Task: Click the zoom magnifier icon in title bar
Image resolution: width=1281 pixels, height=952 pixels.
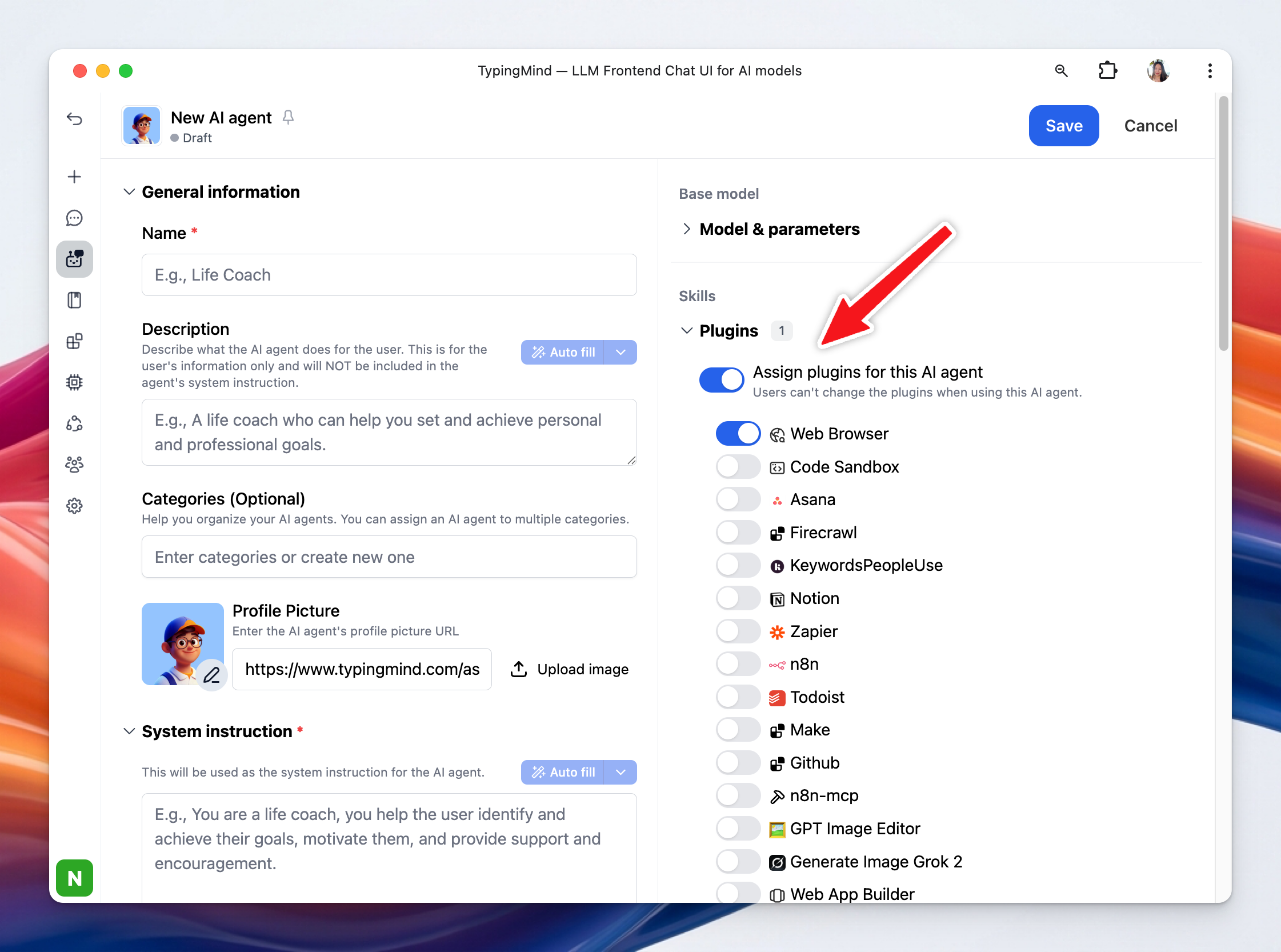Action: 1062,71
